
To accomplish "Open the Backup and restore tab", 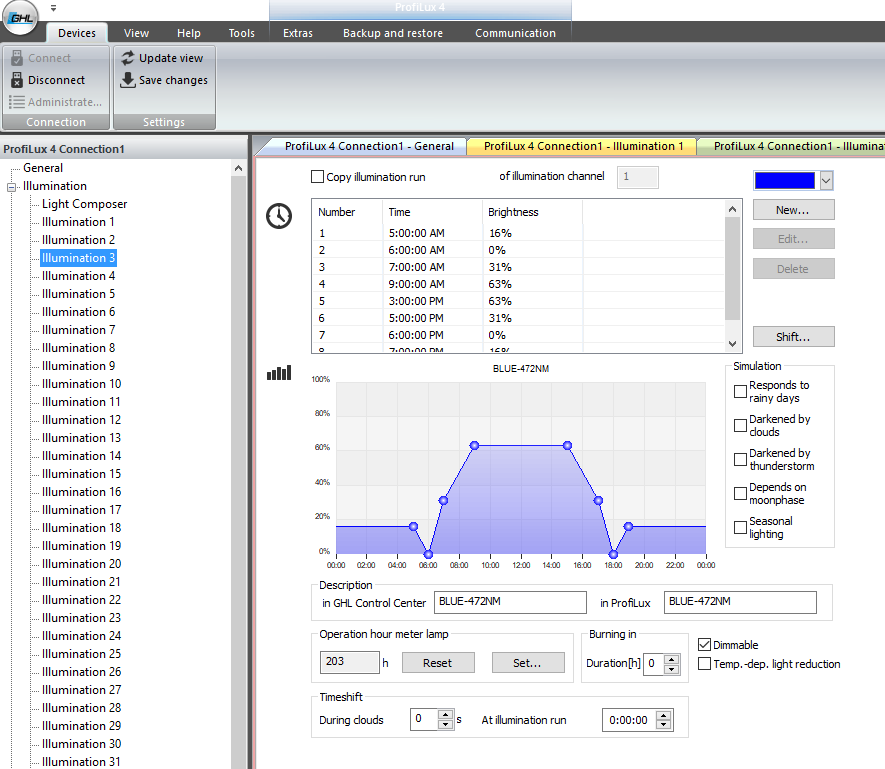I will tap(393, 33).
